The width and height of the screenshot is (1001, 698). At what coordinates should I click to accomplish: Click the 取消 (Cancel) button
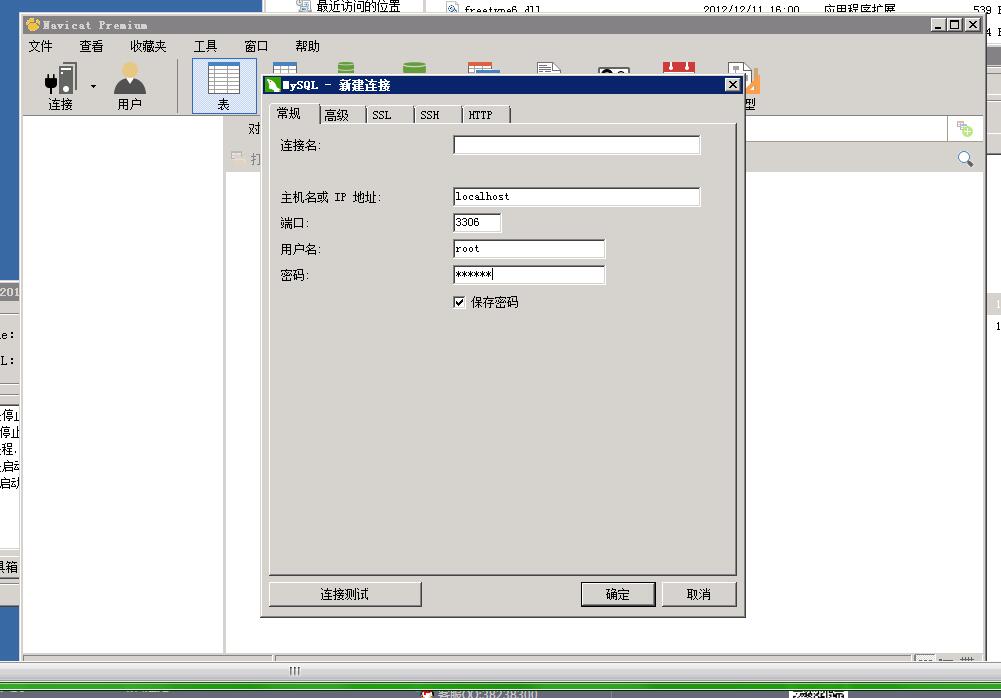tap(699, 594)
